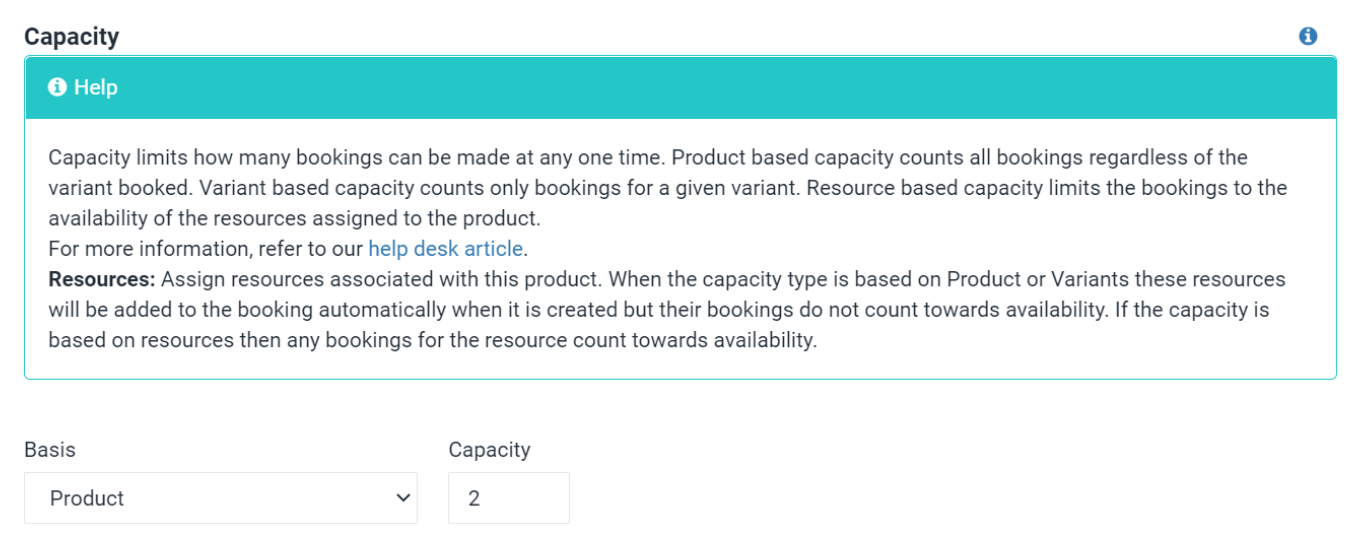Image resolution: width=1367 pixels, height=558 pixels.
Task: Click the Capacity label above the number field
Action: [x=489, y=450]
